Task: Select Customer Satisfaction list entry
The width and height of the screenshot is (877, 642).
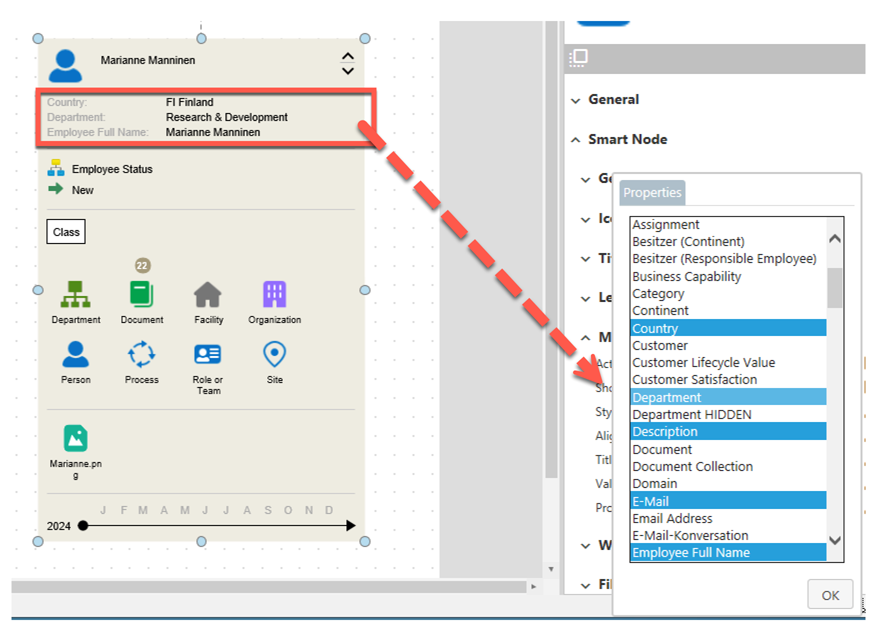Action: click(727, 379)
